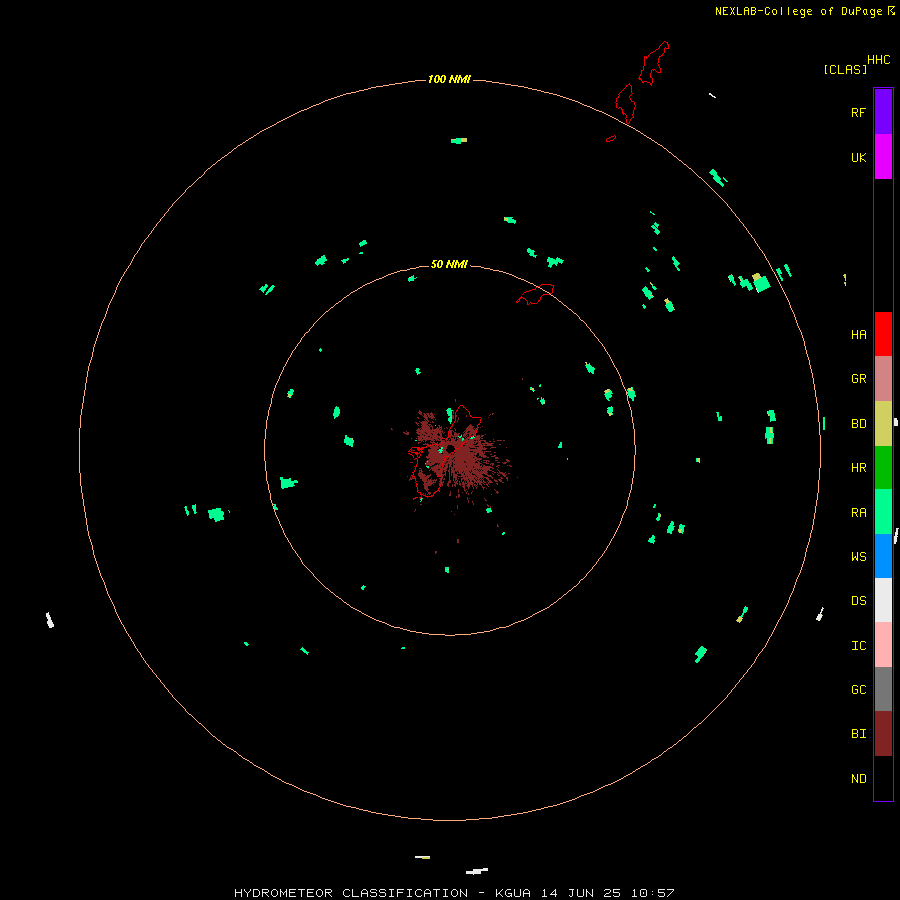Image resolution: width=900 pixels, height=900 pixels.
Task: Click the [CLAS] label
Action: [x=845, y=69]
